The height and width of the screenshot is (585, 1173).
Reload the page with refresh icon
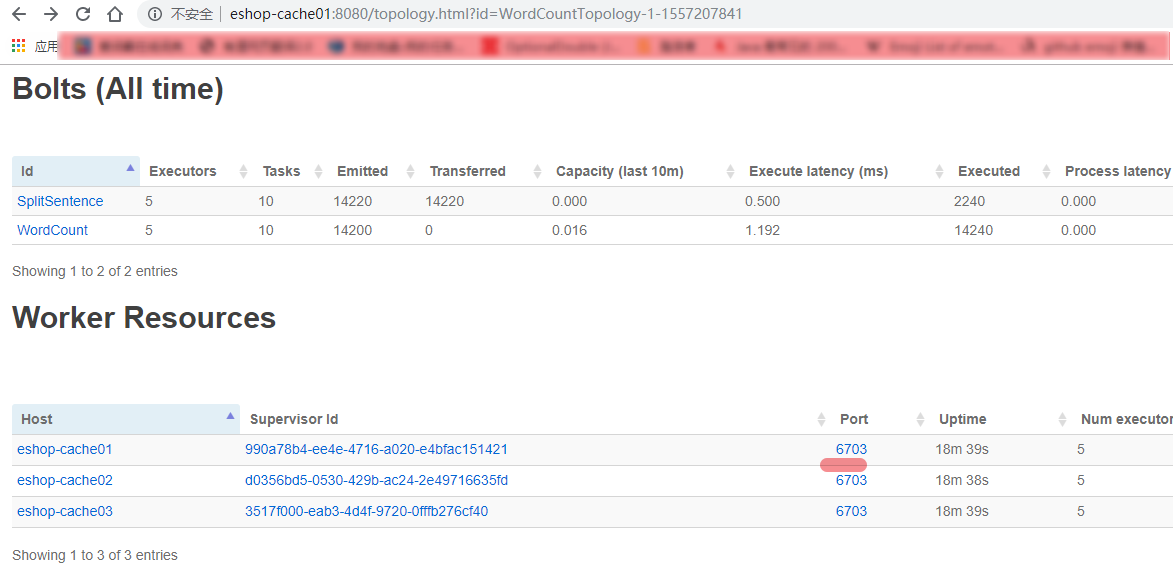click(83, 14)
